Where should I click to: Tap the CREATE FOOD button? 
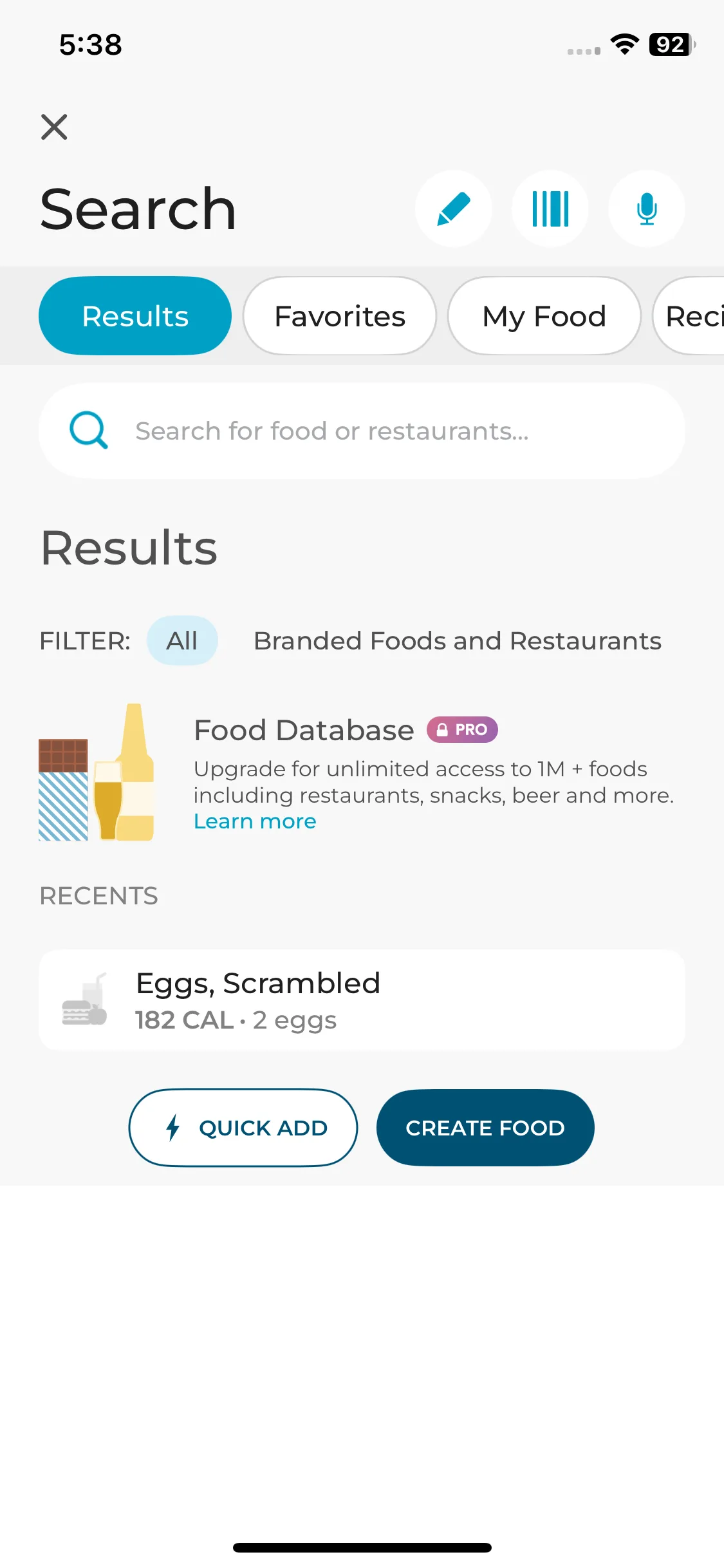485,1128
